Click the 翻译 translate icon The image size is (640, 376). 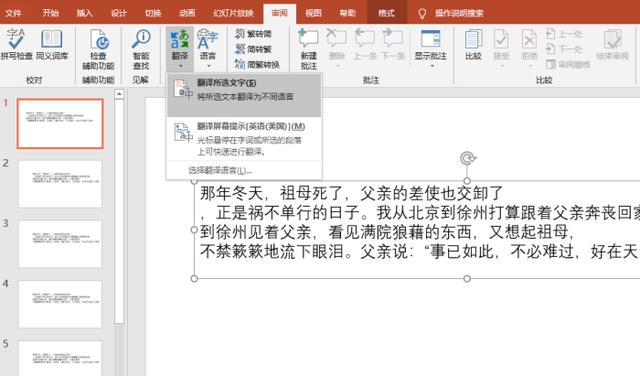(180, 40)
